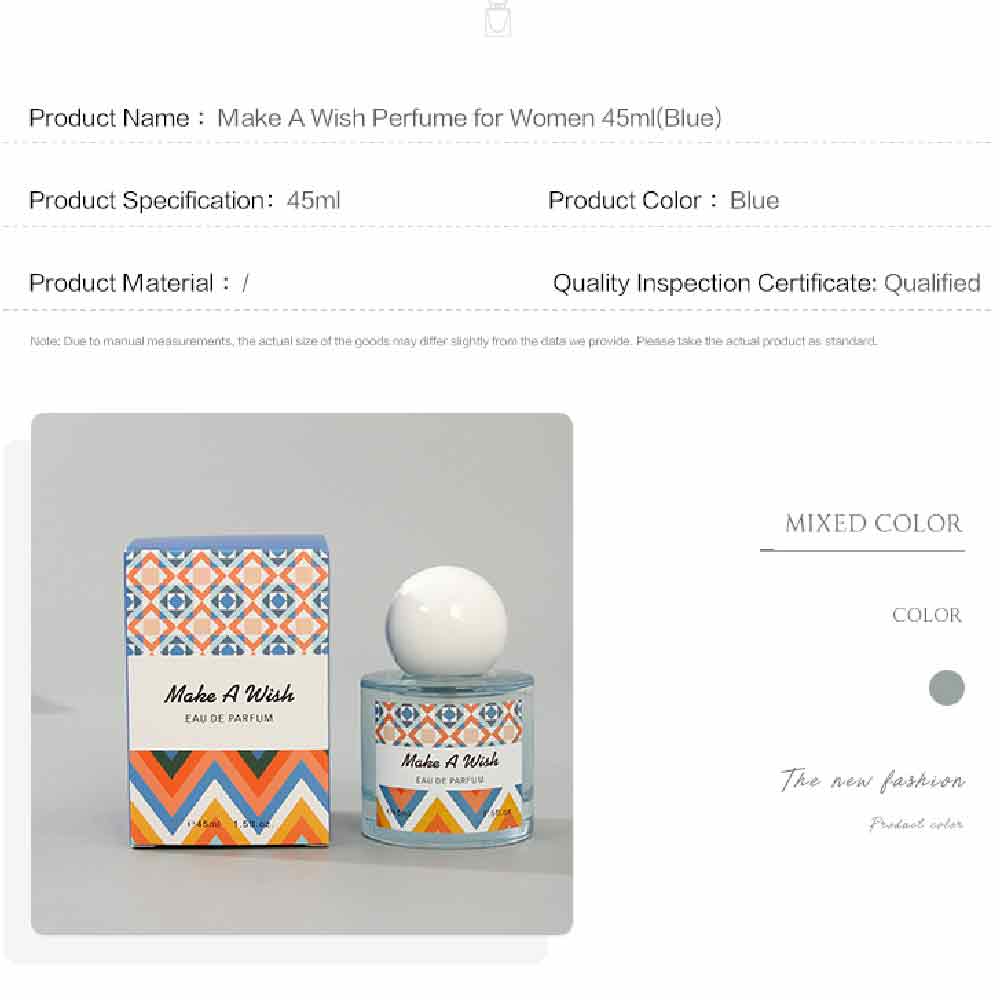Click "The new fashion" script text

[x=872, y=779]
